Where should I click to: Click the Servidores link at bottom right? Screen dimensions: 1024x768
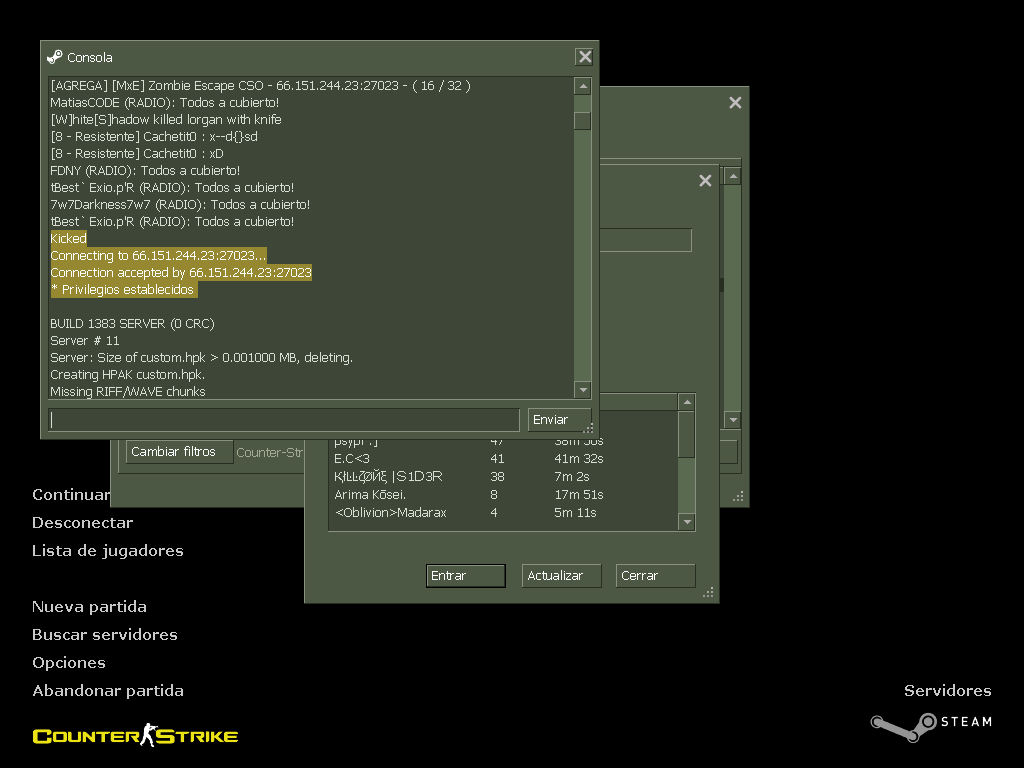(948, 691)
